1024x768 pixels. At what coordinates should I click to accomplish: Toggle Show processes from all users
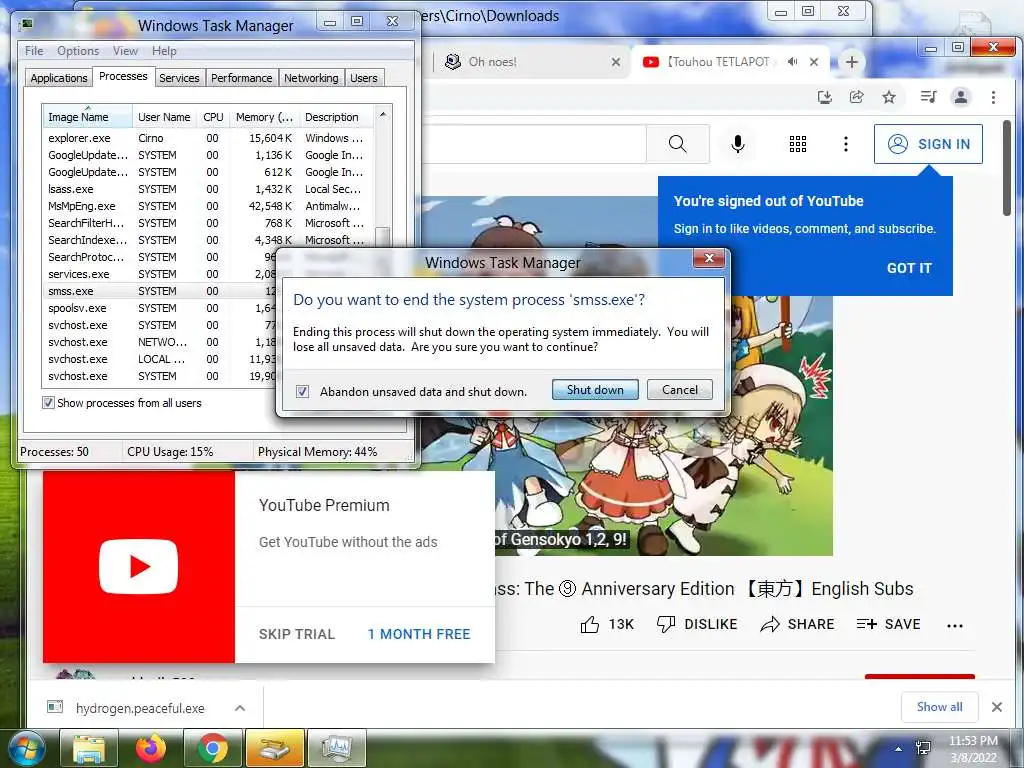48,403
